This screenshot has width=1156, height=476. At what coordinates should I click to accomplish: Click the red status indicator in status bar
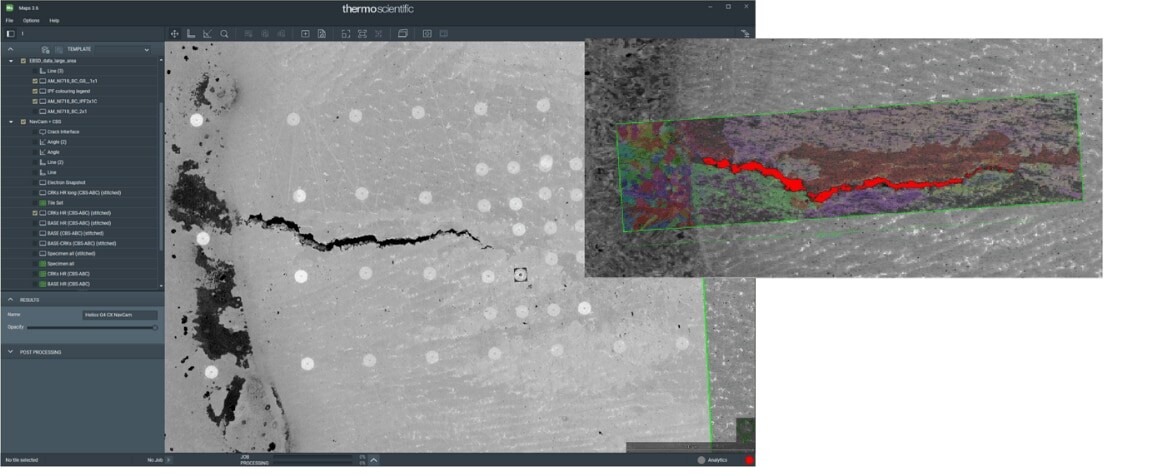pos(749,461)
